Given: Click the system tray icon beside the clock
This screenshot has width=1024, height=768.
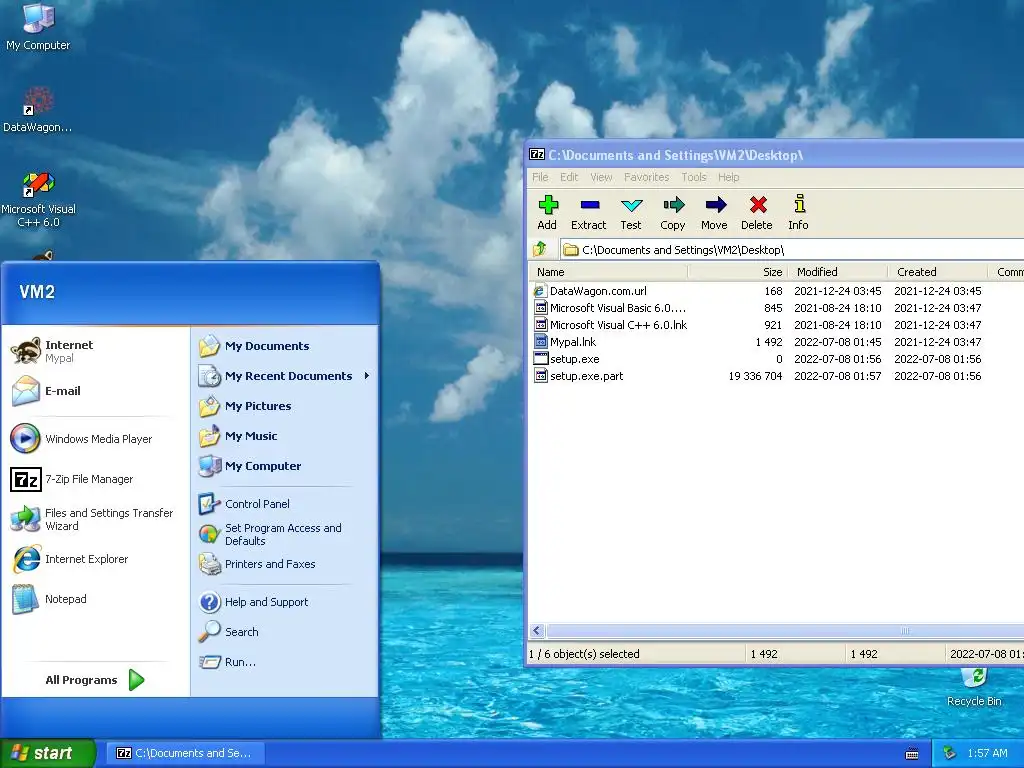Looking at the screenshot, I should (950, 754).
